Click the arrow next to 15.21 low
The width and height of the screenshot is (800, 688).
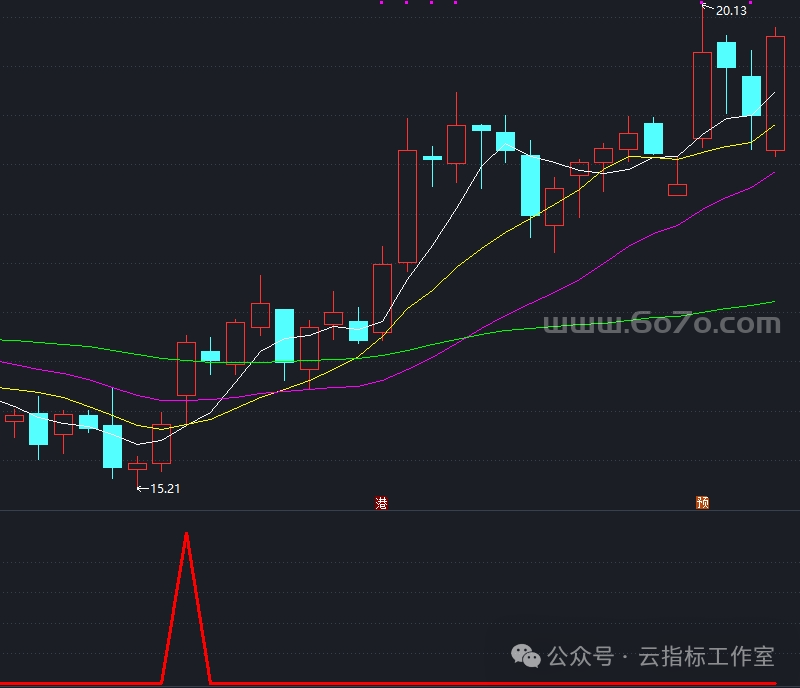tap(142, 488)
